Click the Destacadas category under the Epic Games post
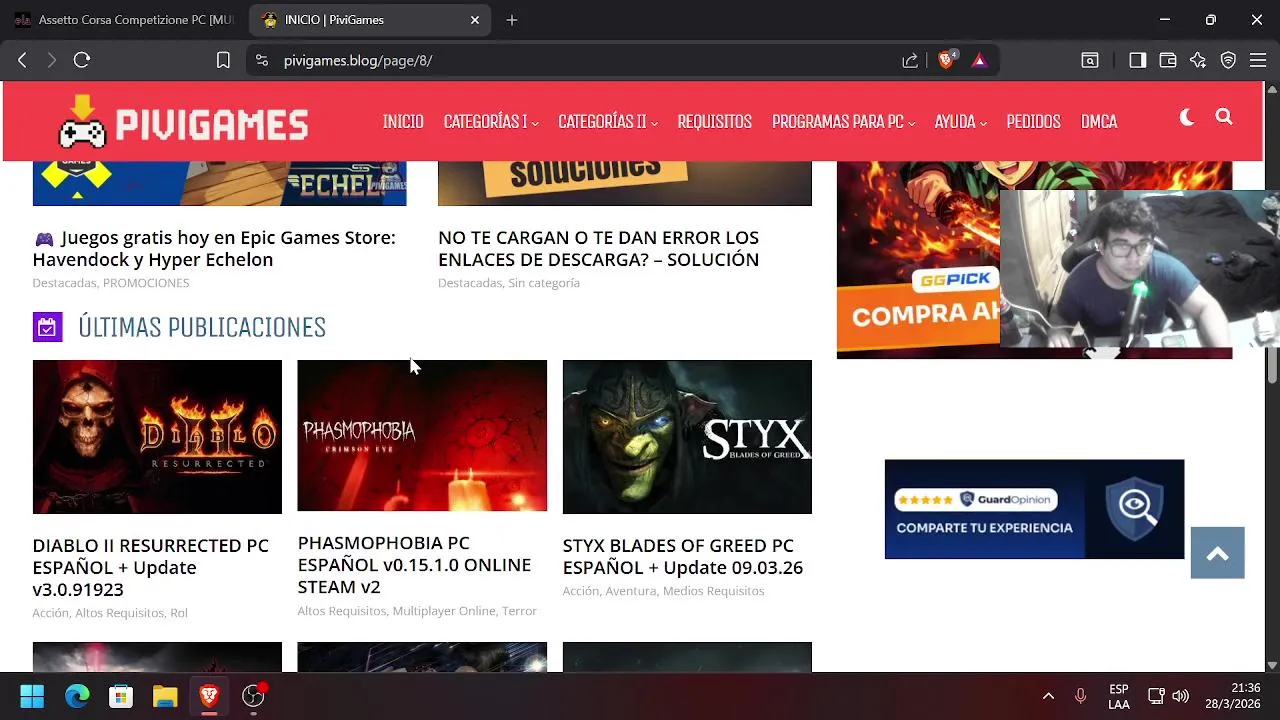 tap(64, 283)
